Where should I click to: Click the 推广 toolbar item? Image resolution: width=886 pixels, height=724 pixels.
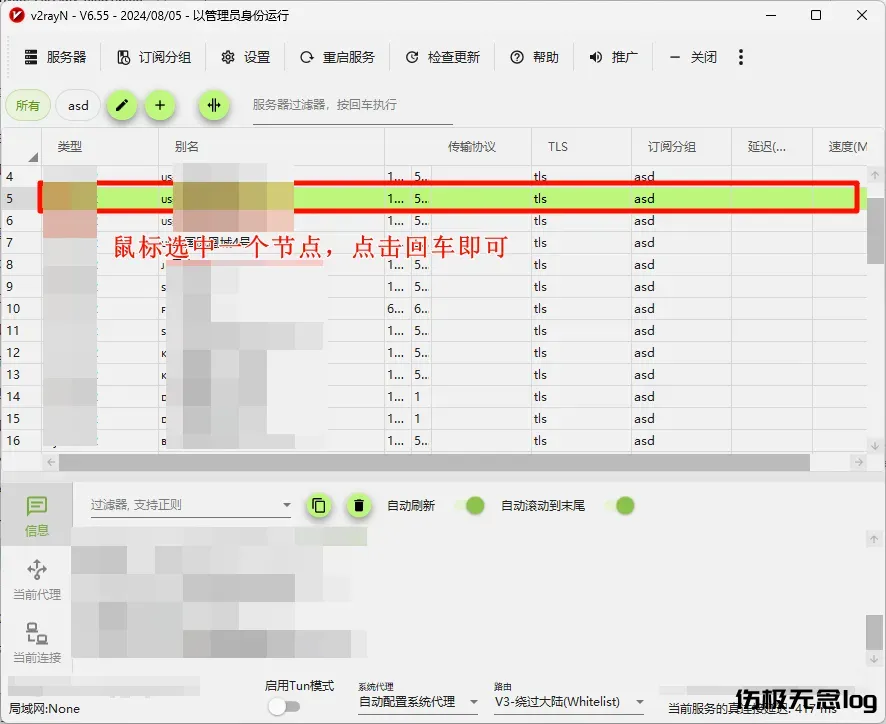tap(613, 57)
